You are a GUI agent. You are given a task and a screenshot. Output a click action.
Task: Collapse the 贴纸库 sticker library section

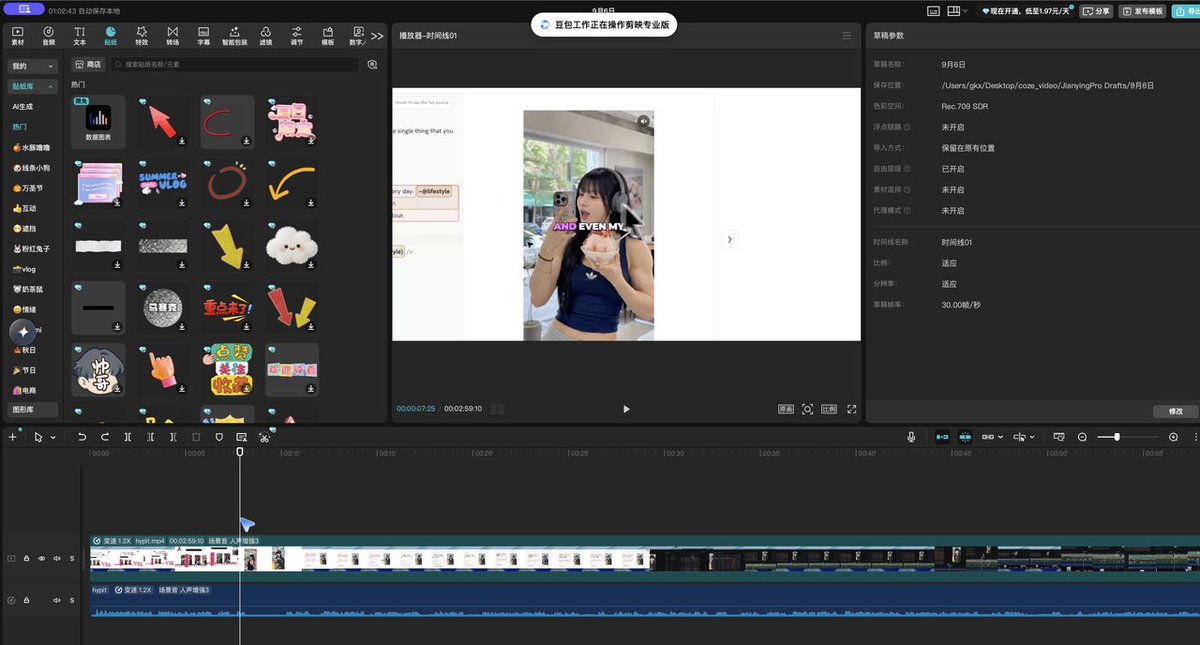[x=32, y=86]
